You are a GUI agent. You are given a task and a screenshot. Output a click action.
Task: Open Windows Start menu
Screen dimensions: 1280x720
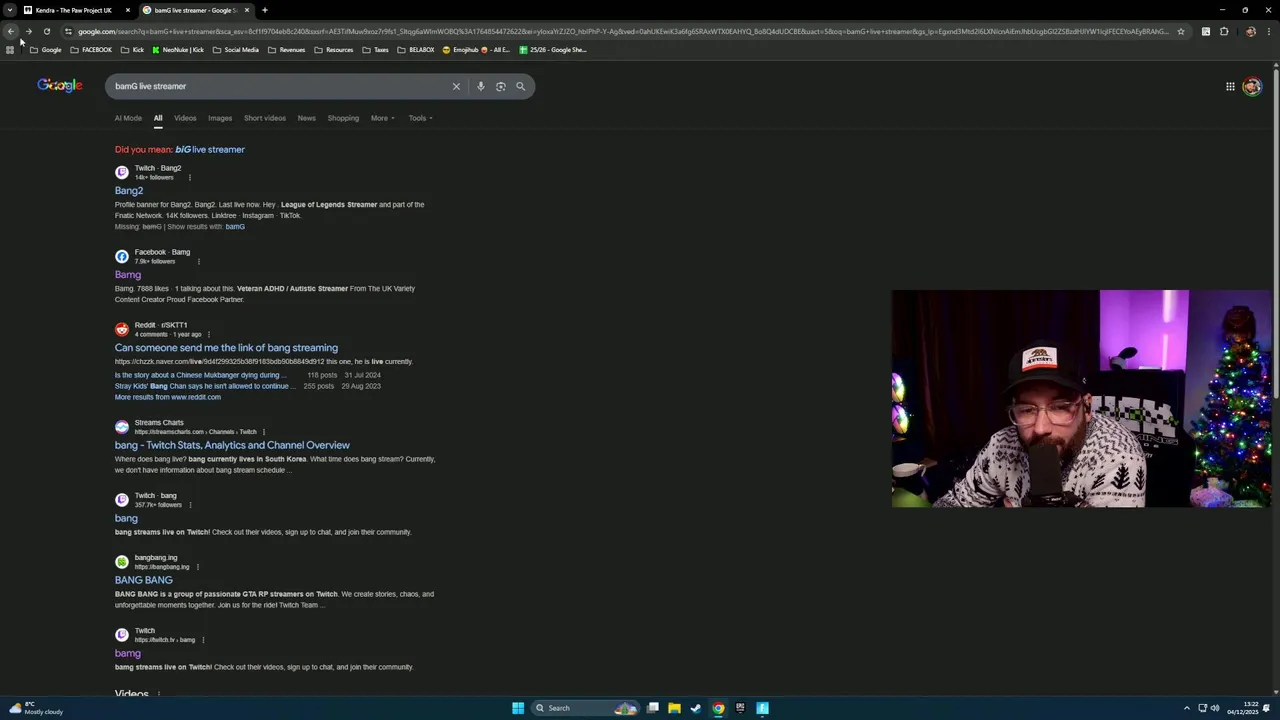tap(518, 708)
